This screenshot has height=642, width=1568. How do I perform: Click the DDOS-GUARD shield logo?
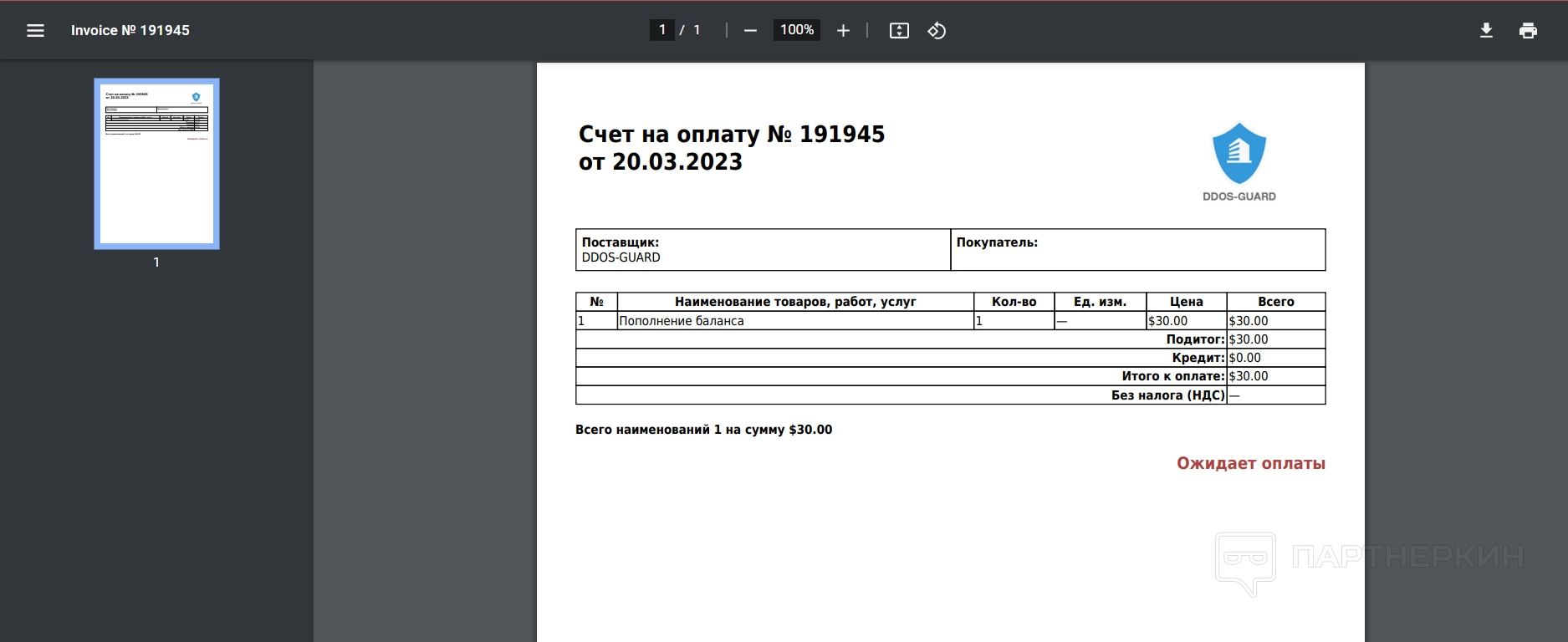coord(1239,155)
